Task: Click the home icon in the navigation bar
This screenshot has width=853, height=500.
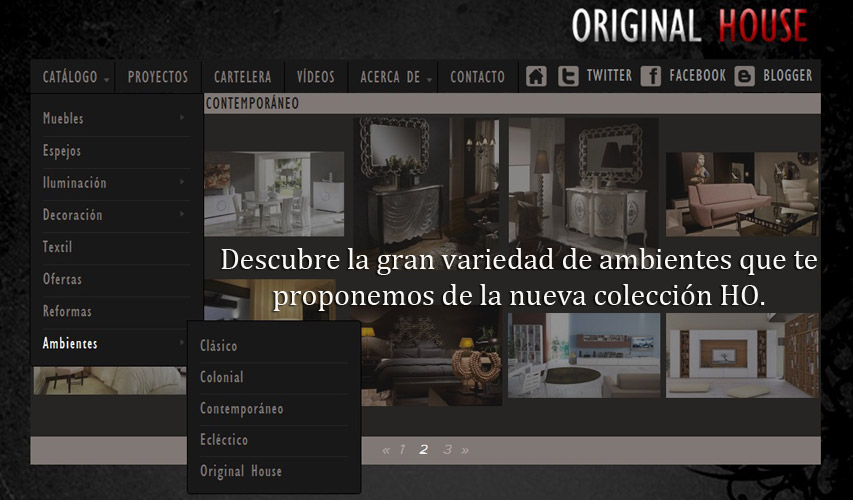Action: (x=536, y=76)
